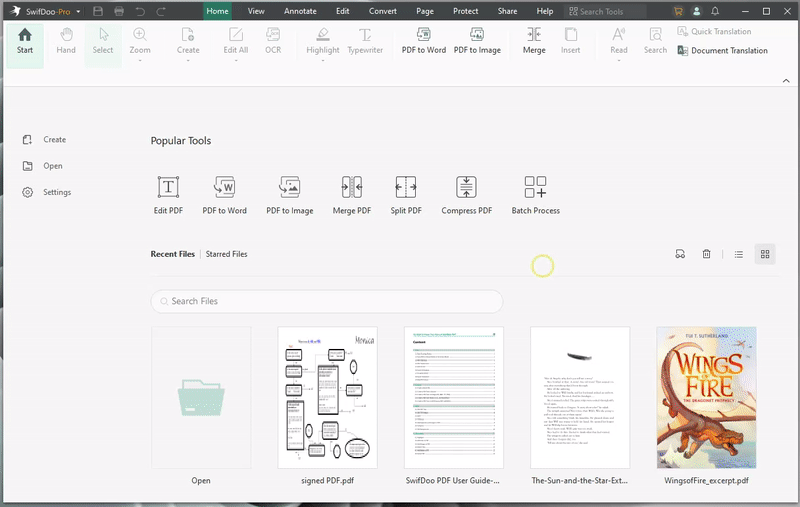The height and width of the screenshot is (507, 800).
Task: Open the signed PDF.pdf thumbnail
Action: point(327,397)
